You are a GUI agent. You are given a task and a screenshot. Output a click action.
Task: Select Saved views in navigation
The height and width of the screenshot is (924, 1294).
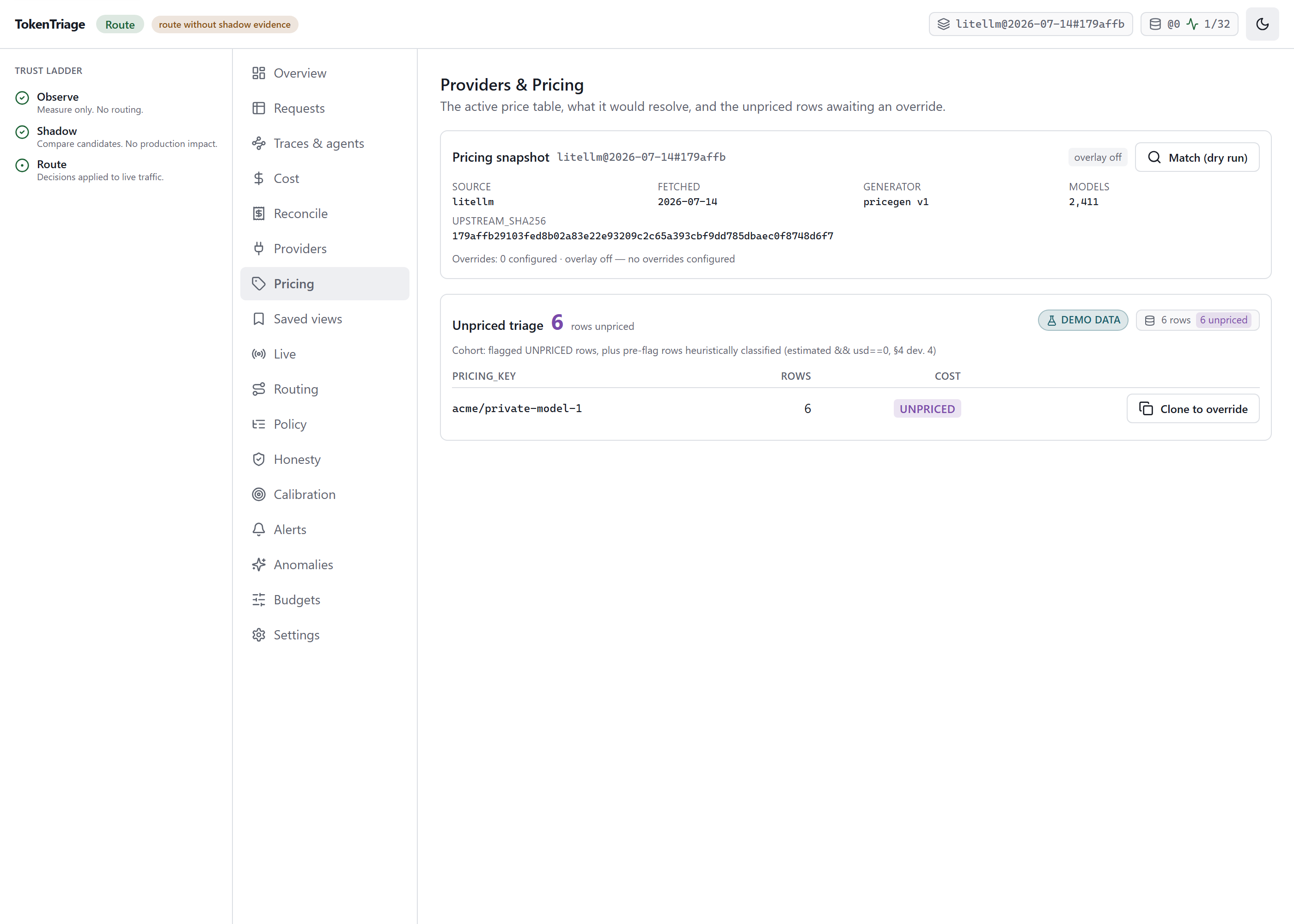pos(324,319)
